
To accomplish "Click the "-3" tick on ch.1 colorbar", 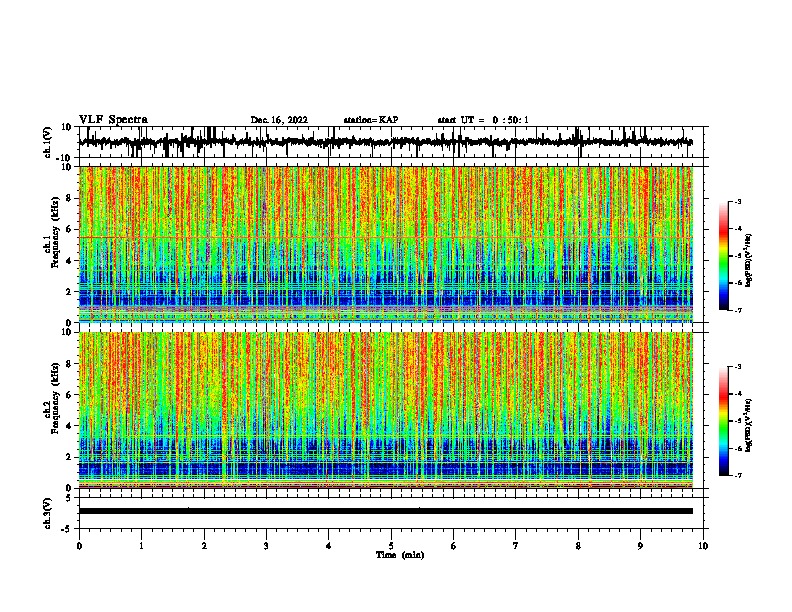I will click(x=737, y=201).
